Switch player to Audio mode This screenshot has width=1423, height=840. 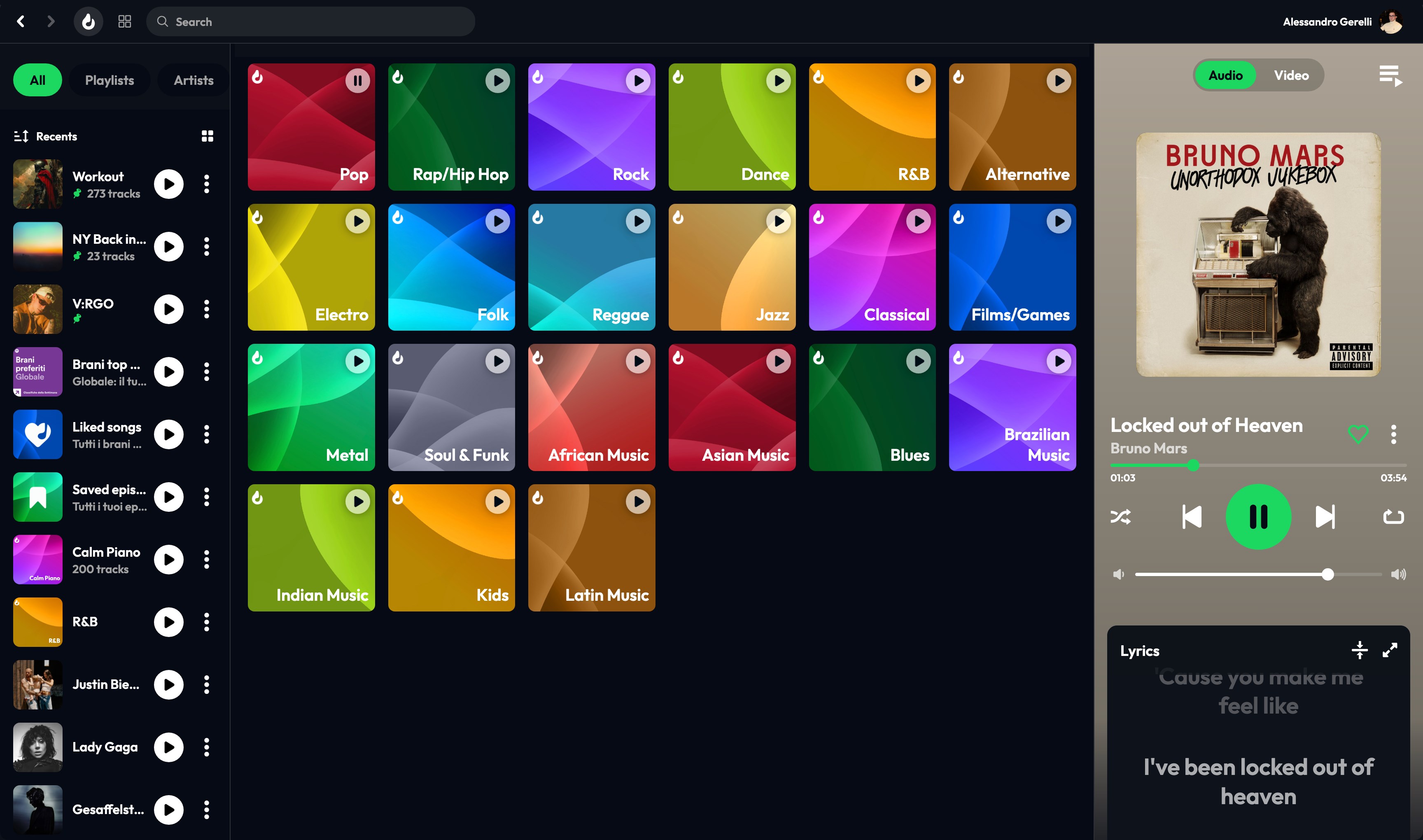[x=1225, y=75]
